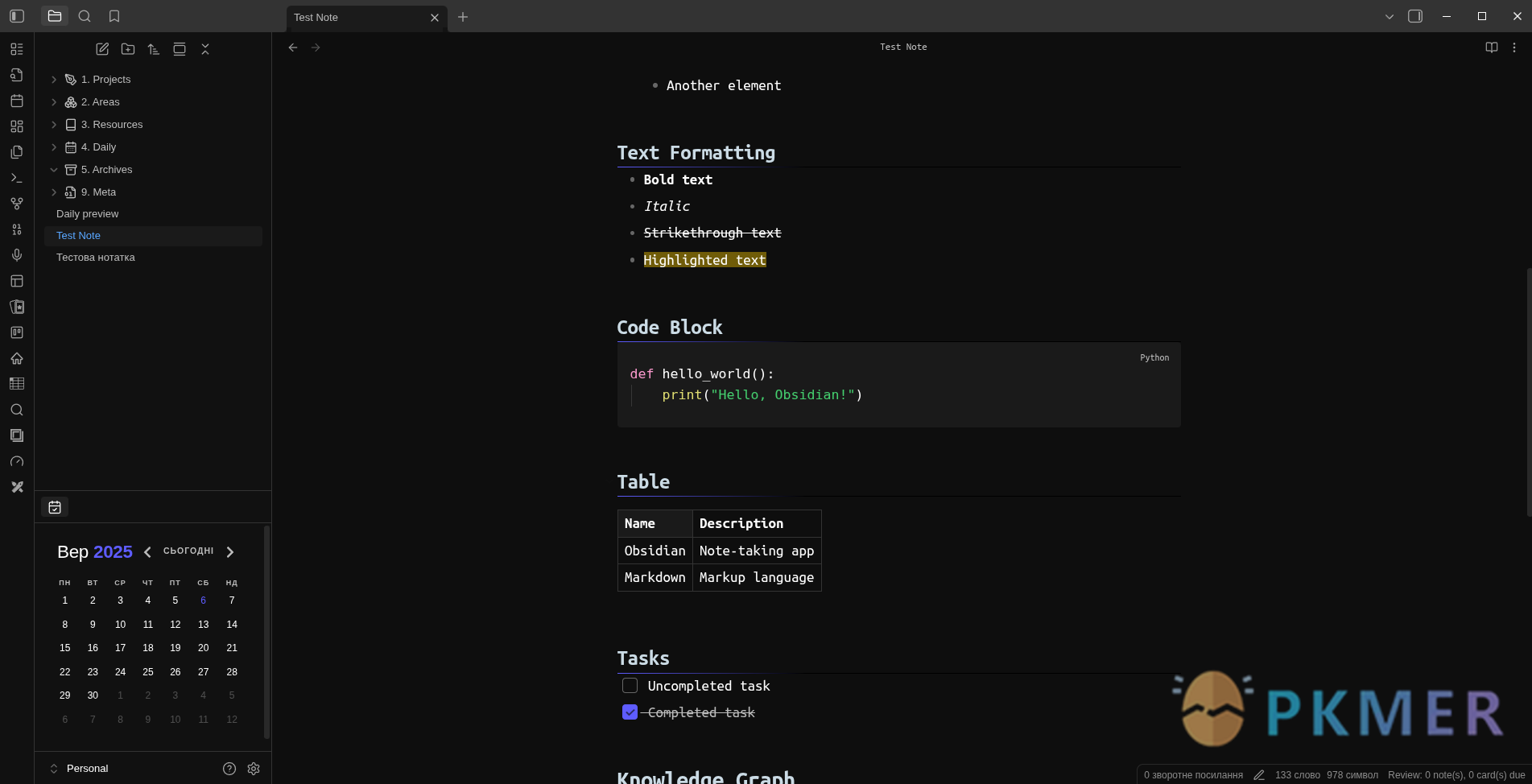This screenshot has height=784, width=1532.
Task: Collapse all folders in file explorer
Action: (205, 49)
